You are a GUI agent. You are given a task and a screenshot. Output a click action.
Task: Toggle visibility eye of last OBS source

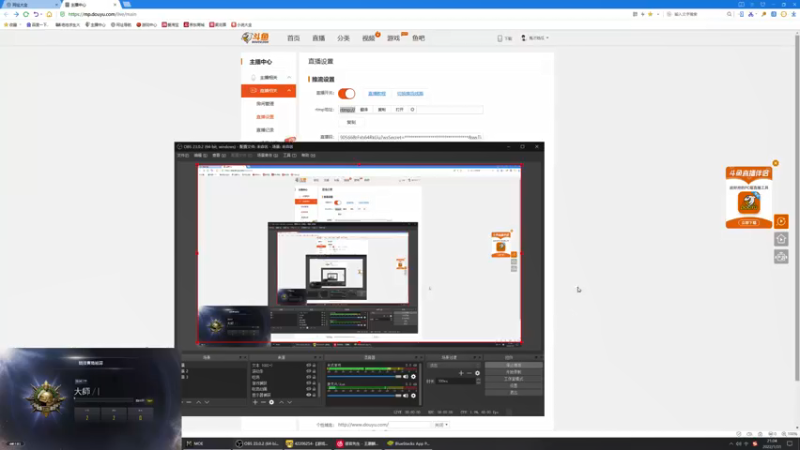click(308, 394)
